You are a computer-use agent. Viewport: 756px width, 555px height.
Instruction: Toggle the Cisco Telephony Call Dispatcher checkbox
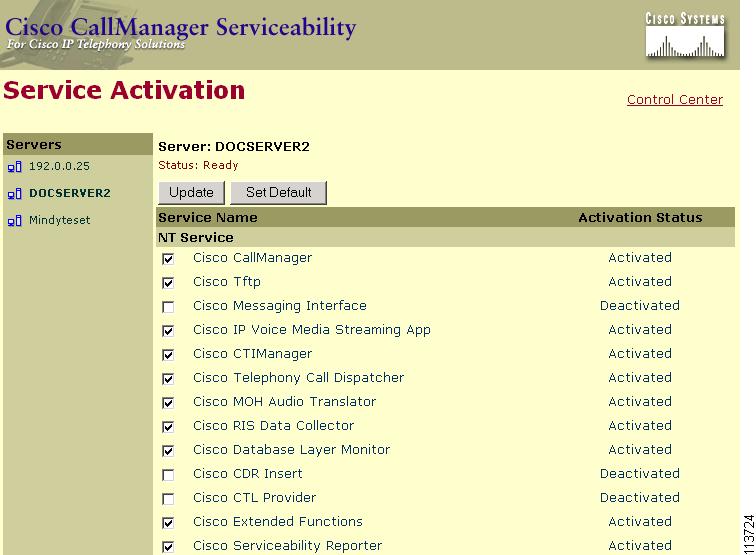[x=168, y=379]
